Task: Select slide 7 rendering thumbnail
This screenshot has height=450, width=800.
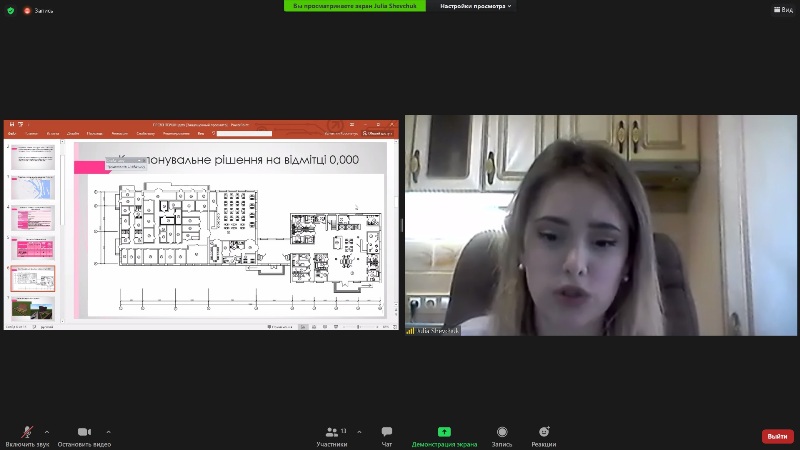Action: pos(33,309)
